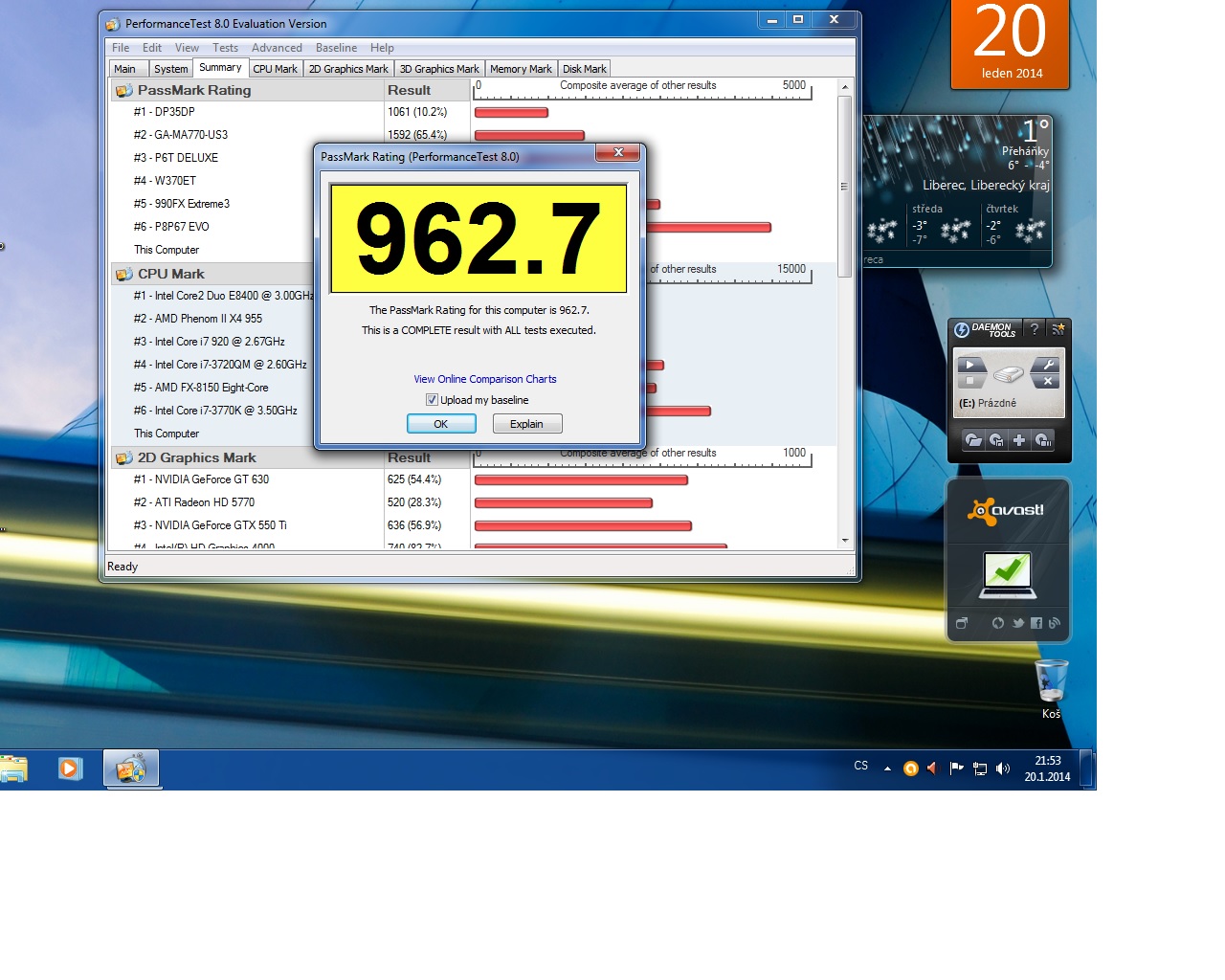Uncheck the Upload my baseline checkbox
Viewport: 1225px width, 980px height.
(x=432, y=400)
